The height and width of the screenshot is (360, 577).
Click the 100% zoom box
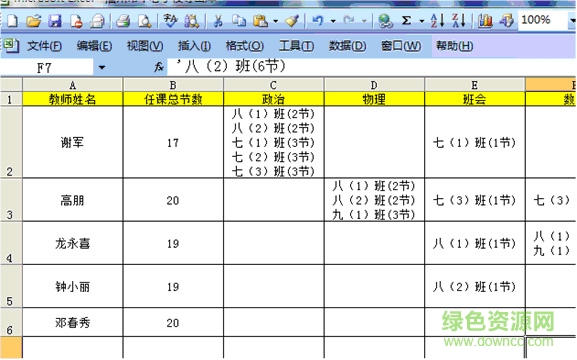[x=542, y=20]
